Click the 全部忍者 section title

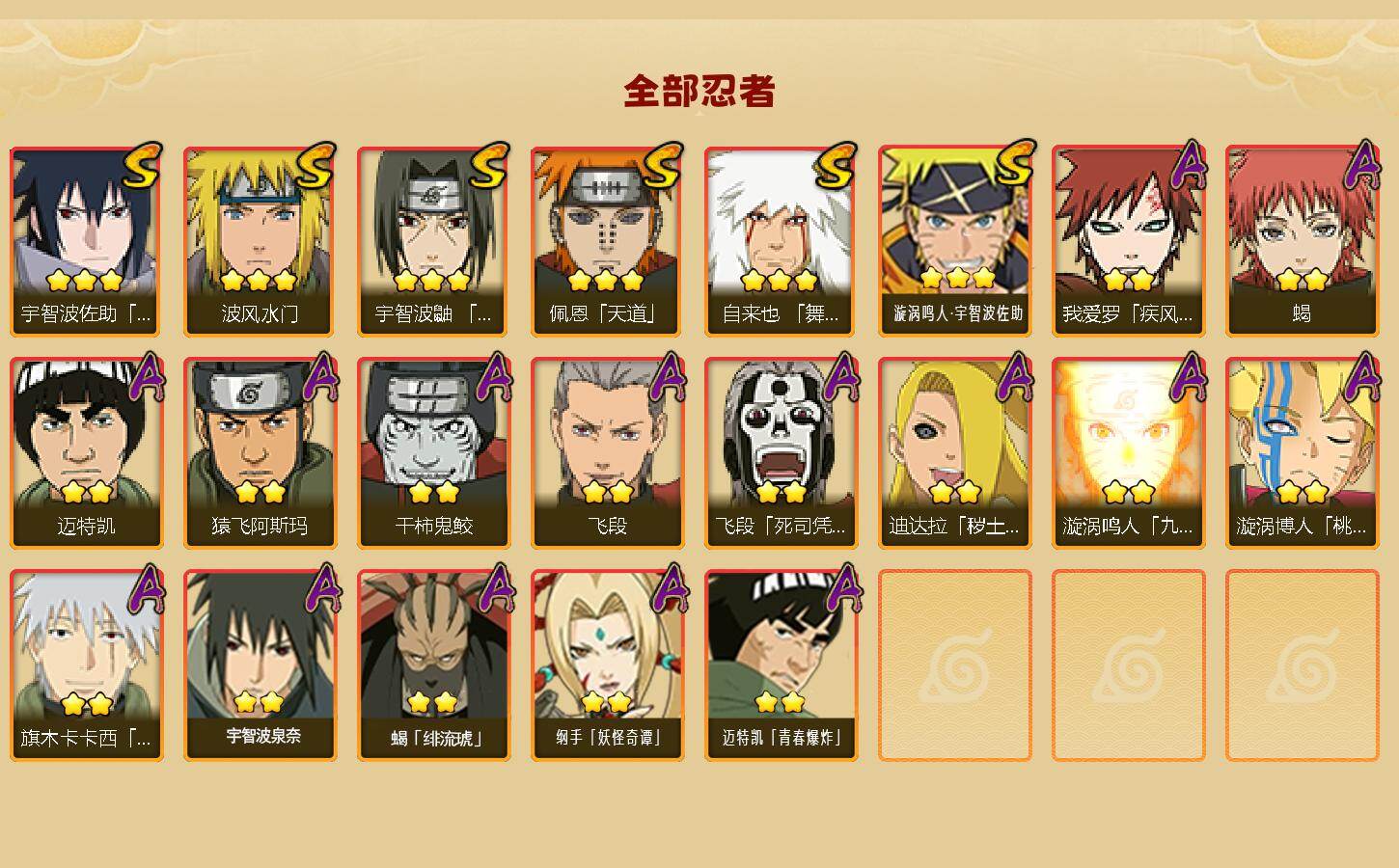point(699,92)
